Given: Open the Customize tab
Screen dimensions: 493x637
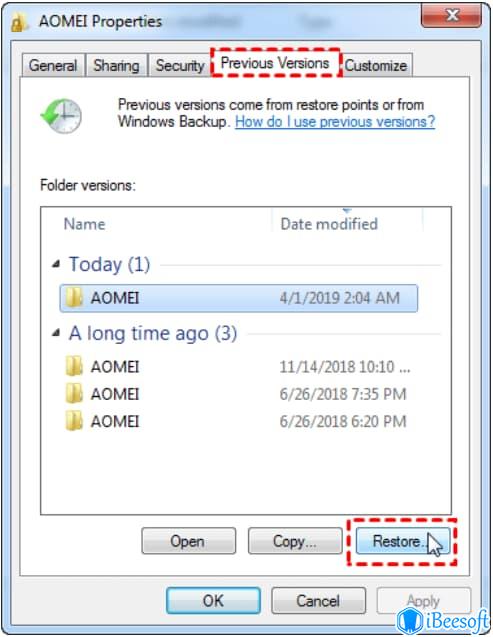Looking at the screenshot, I should 376,65.
